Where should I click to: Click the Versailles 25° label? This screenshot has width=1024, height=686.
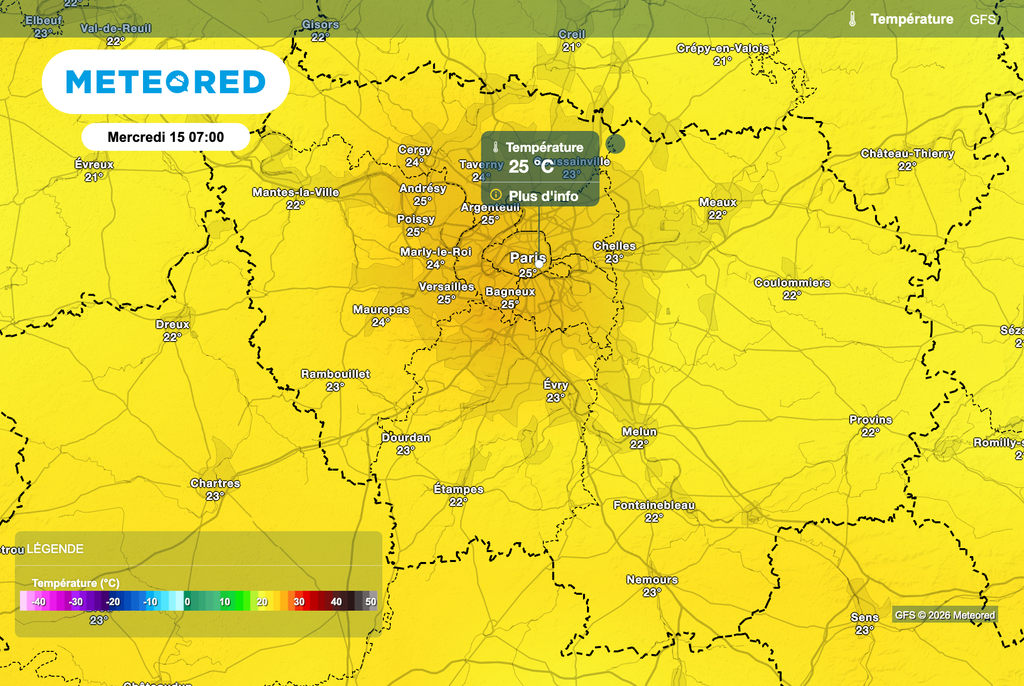pyautogui.click(x=446, y=293)
